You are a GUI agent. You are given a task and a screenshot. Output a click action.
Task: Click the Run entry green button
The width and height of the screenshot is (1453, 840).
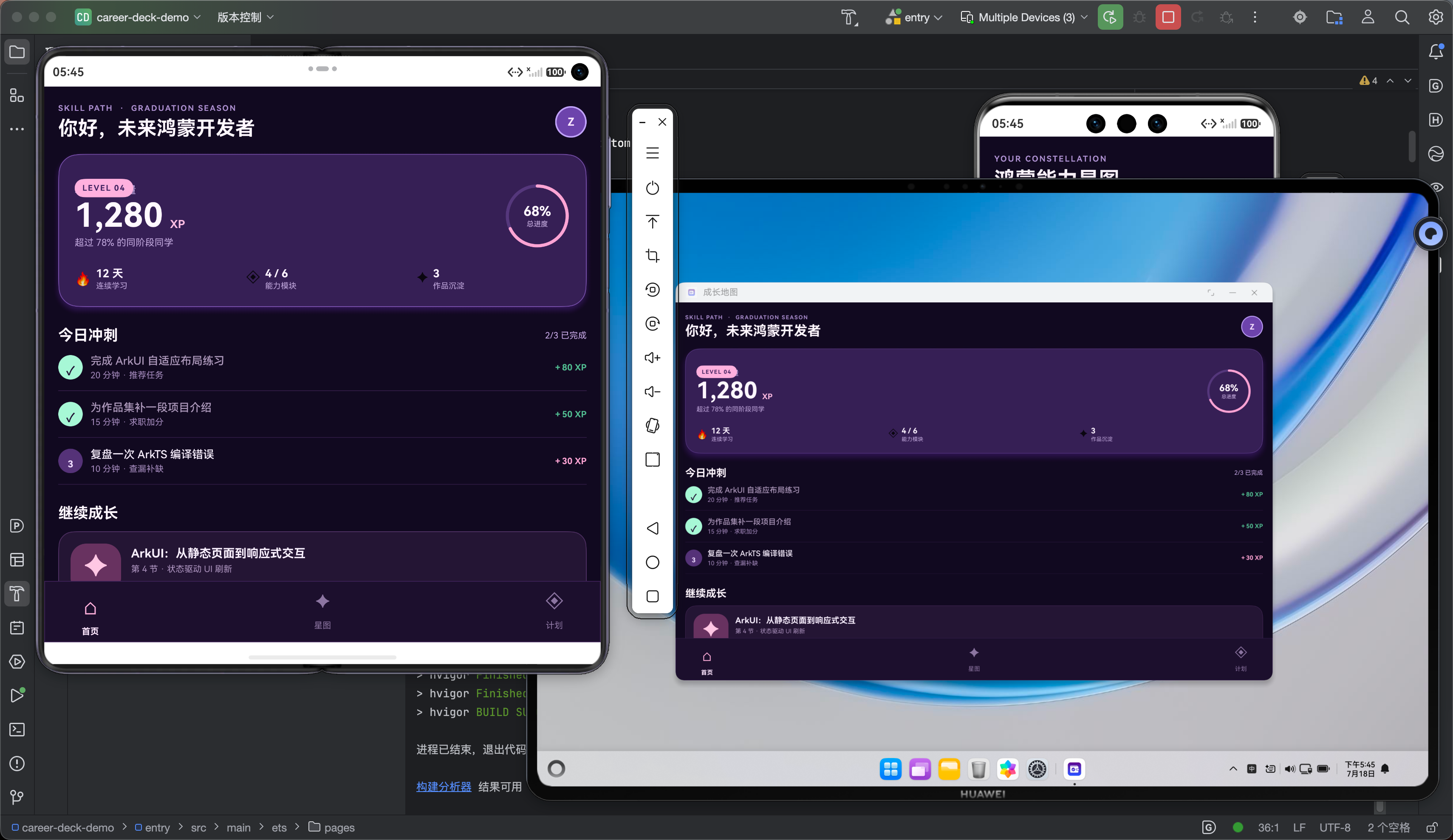(1110, 17)
